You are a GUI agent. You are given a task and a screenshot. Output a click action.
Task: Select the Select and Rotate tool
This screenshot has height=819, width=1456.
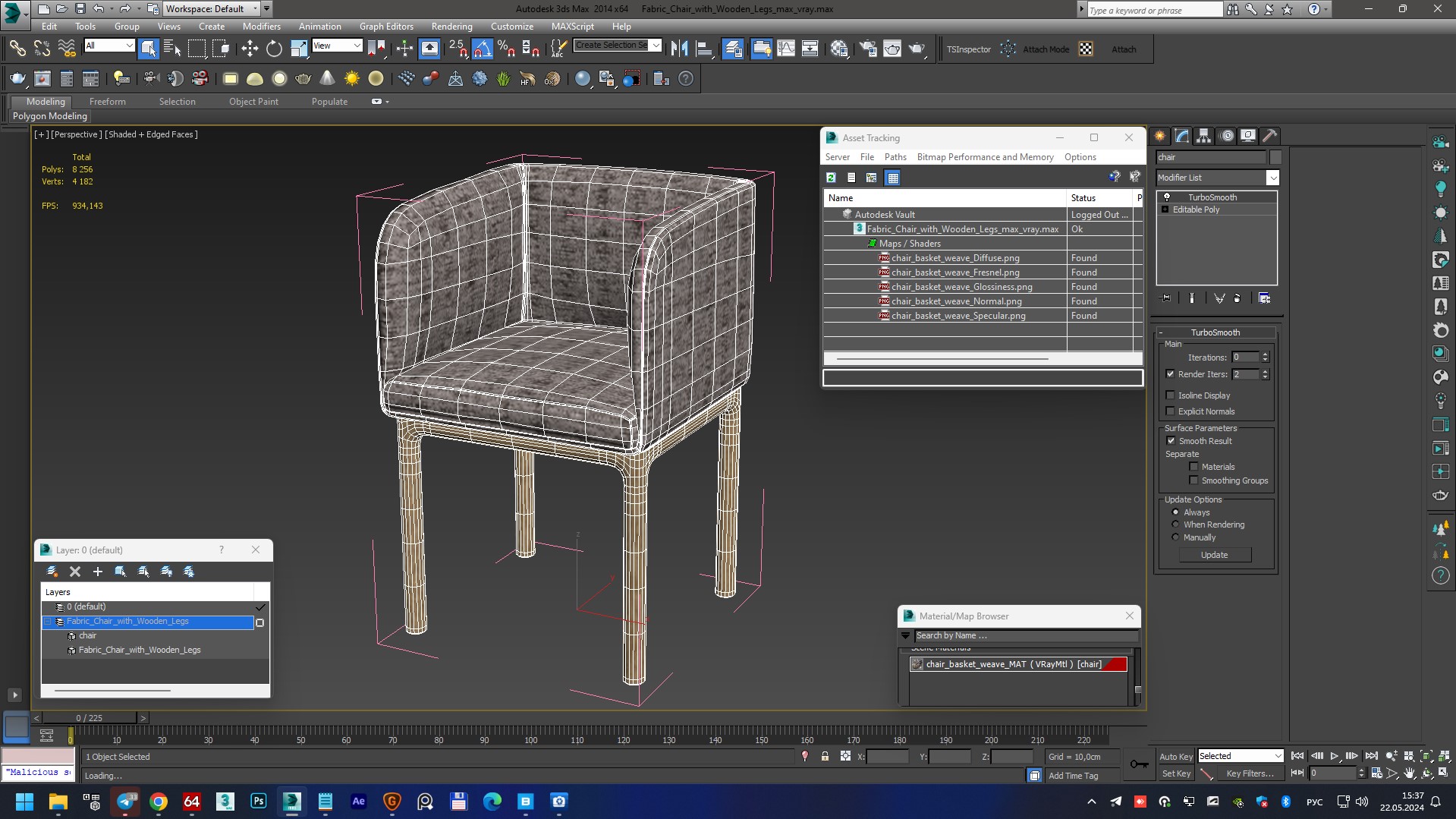coord(274,49)
